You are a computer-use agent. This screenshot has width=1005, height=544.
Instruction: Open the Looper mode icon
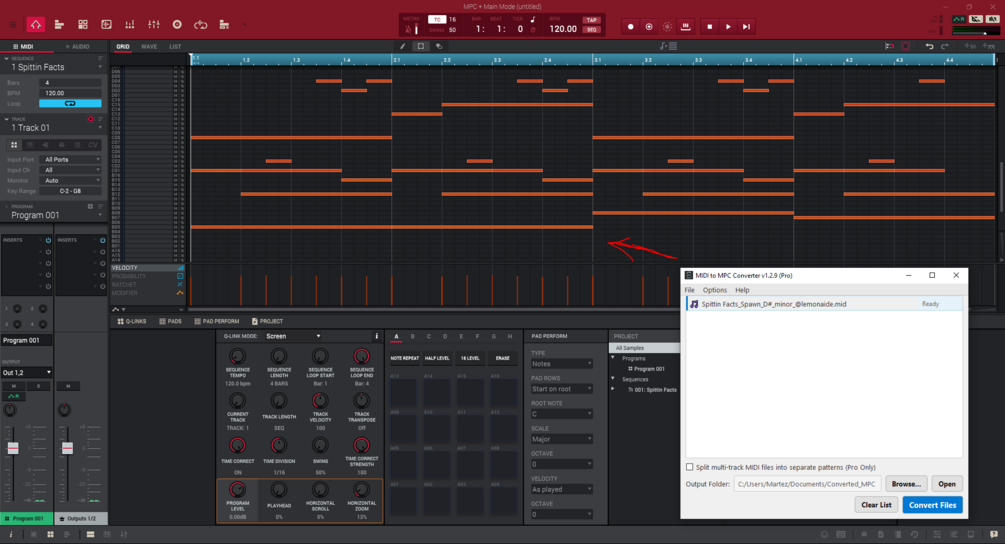pos(201,24)
